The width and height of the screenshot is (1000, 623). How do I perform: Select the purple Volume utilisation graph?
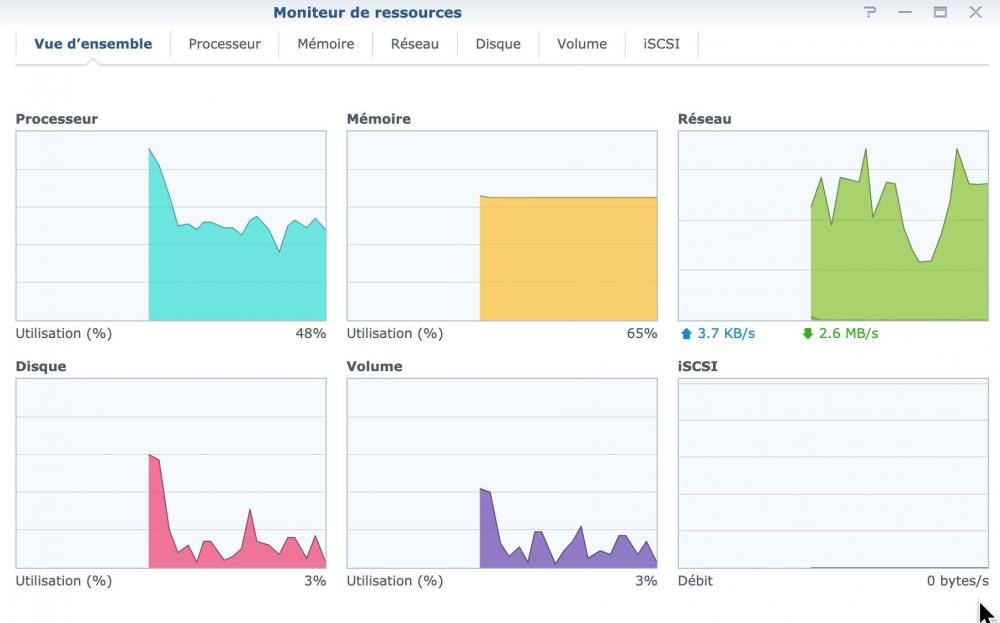(x=502, y=473)
